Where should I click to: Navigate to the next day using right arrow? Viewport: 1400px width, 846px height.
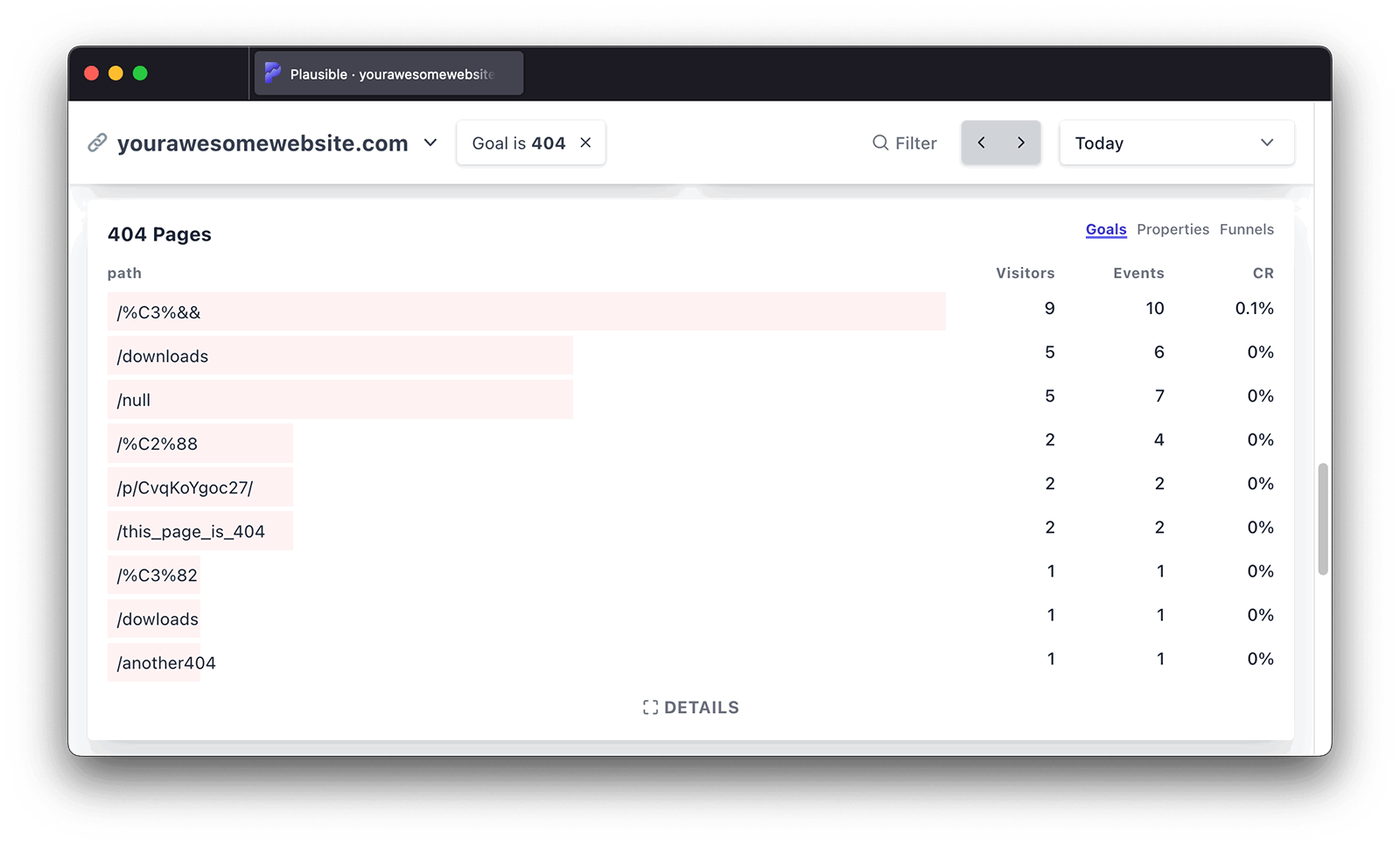coord(1020,142)
